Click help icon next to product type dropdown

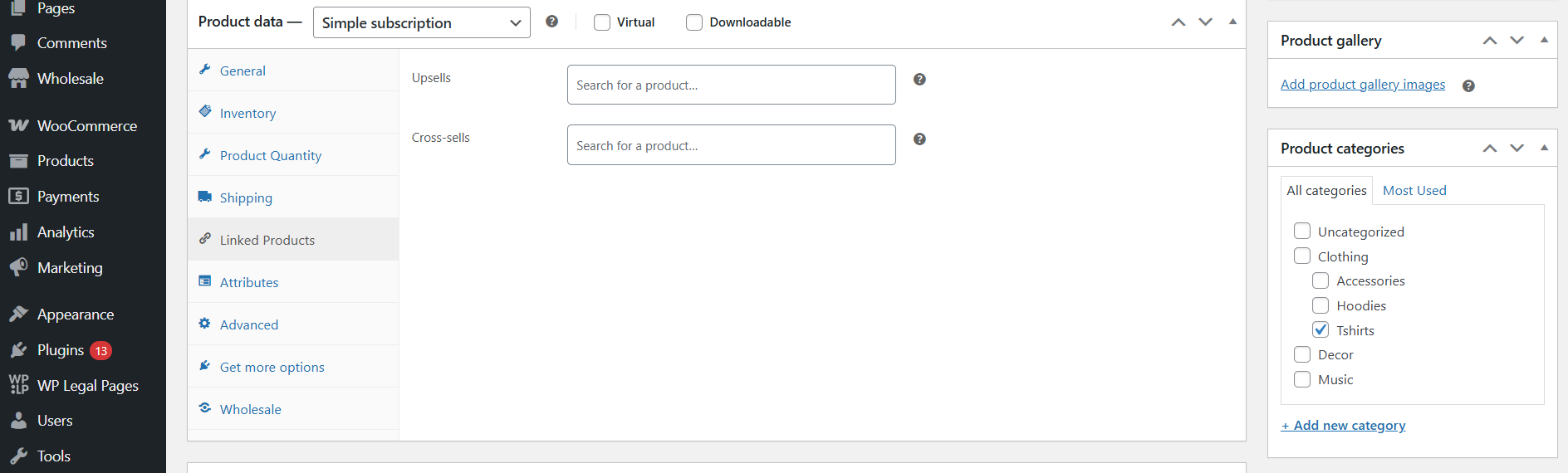551,22
